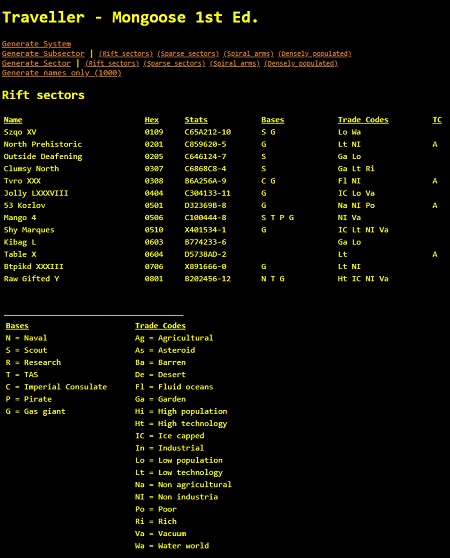Click bases entry N T G

(x=273, y=279)
